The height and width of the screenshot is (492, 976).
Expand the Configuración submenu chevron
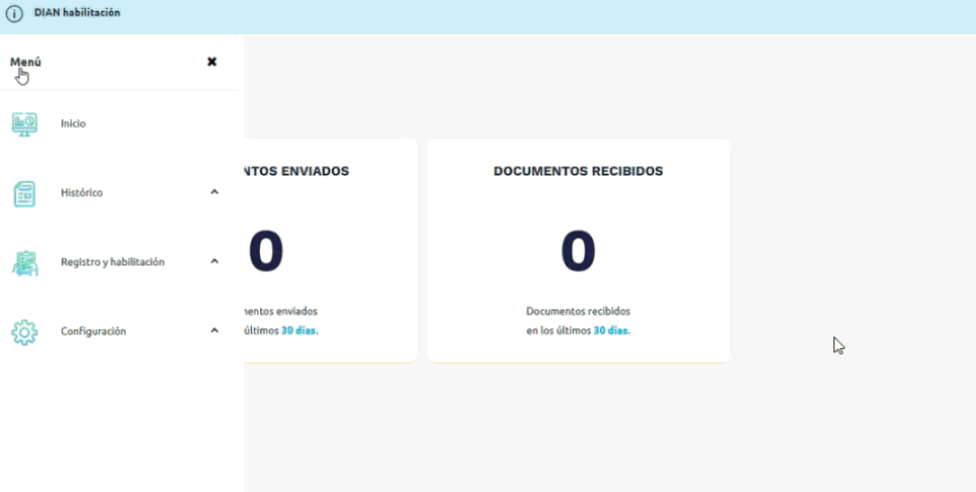[x=214, y=330]
